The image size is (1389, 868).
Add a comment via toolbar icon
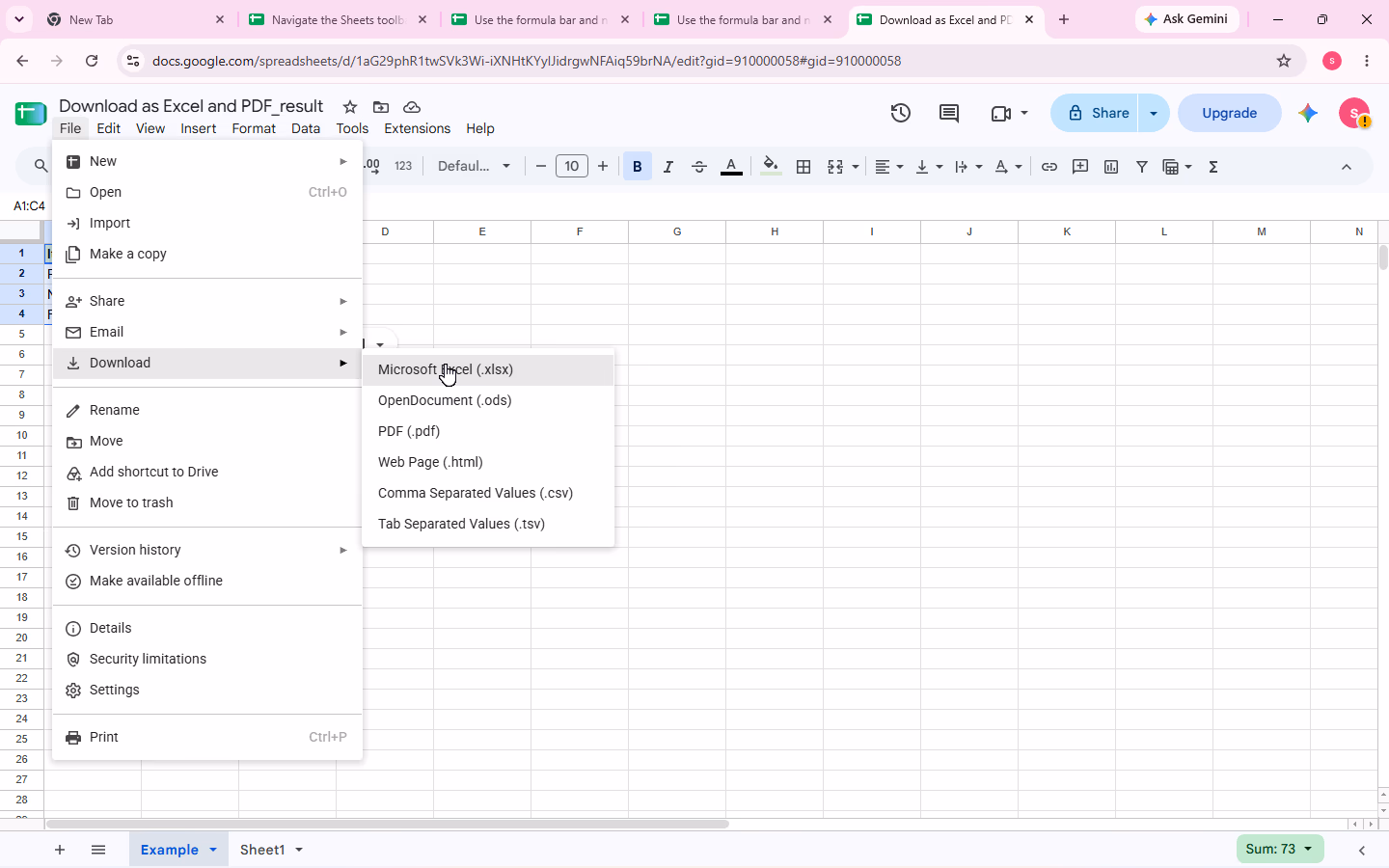pyautogui.click(x=1080, y=167)
